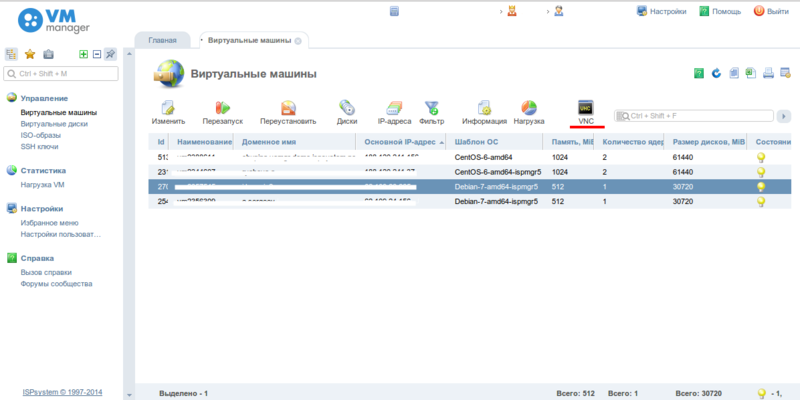Select the row with Debian-7-amd64-ispmgr5 unselected
The height and width of the screenshot is (400, 800).
pyautogui.click(x=470, y=202)
